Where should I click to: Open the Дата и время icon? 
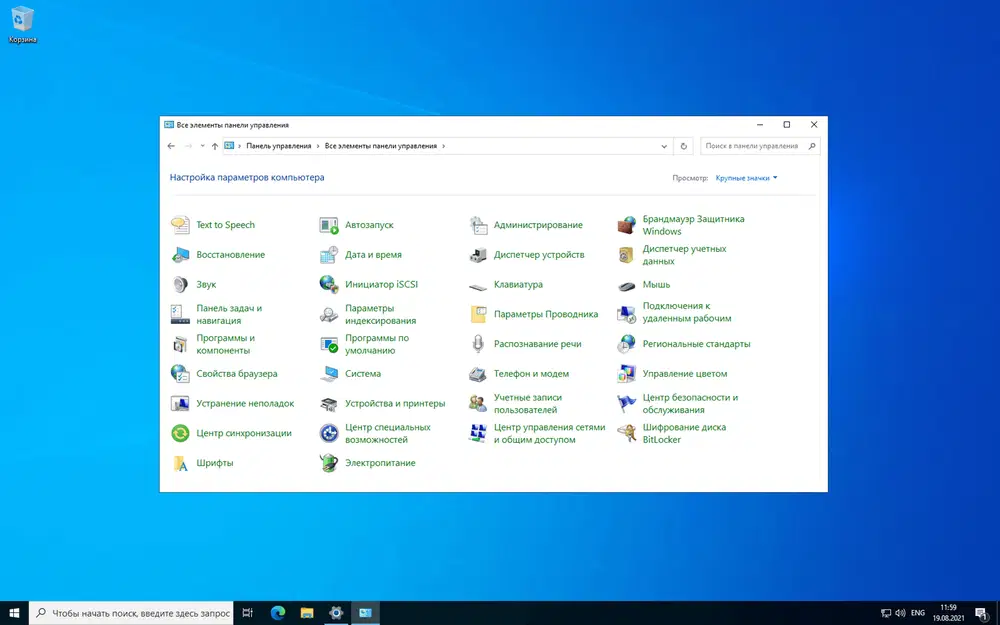click(x=329, y=254)
